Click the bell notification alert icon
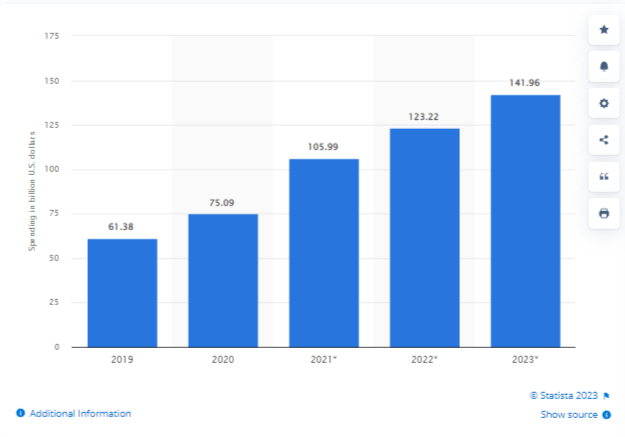Image resolution: width=625 pixels, height=437 pixels. click(x=603, y=66)
